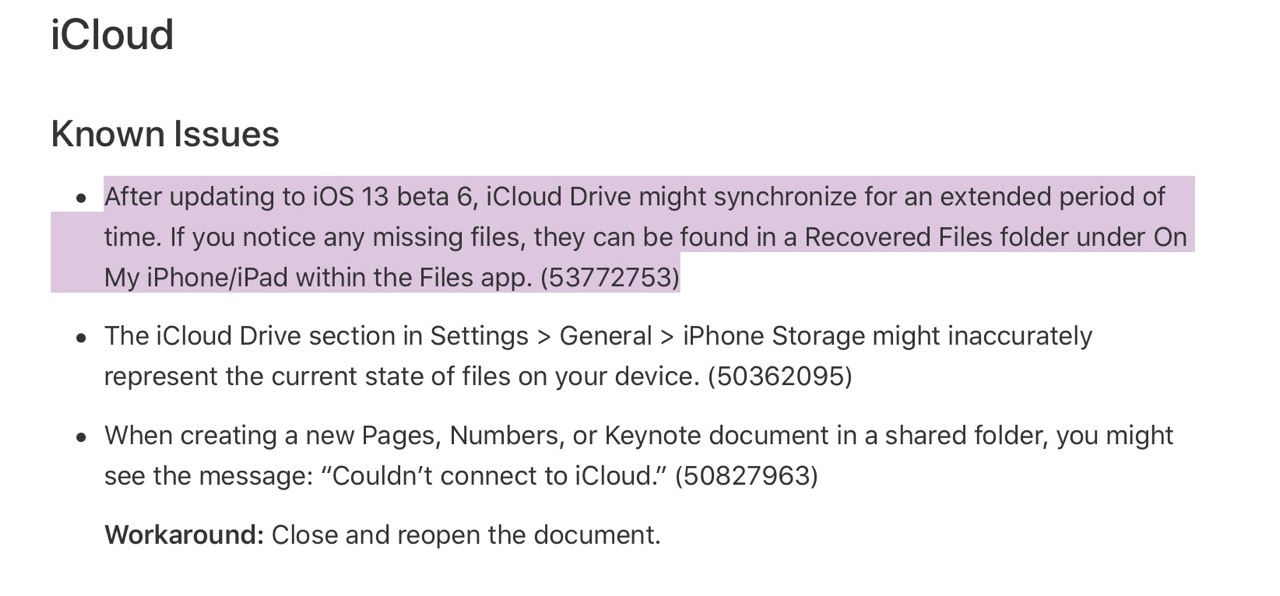Click the bold Workaround label
This screenshot has width=1280, height=596.
coord(184,534)
